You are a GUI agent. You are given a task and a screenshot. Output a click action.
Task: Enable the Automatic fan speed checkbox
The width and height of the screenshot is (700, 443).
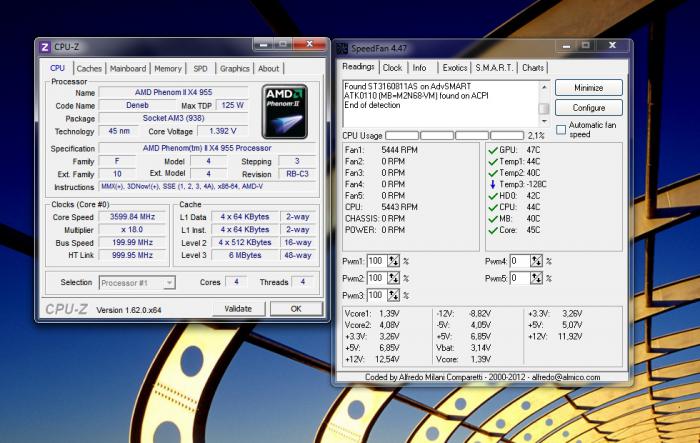pos(561,128)
